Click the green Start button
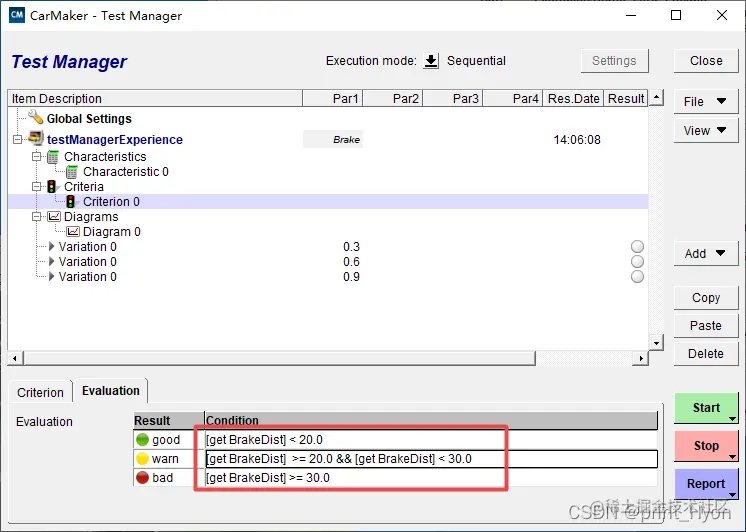The image size is (746, 532). pos(706,408)
